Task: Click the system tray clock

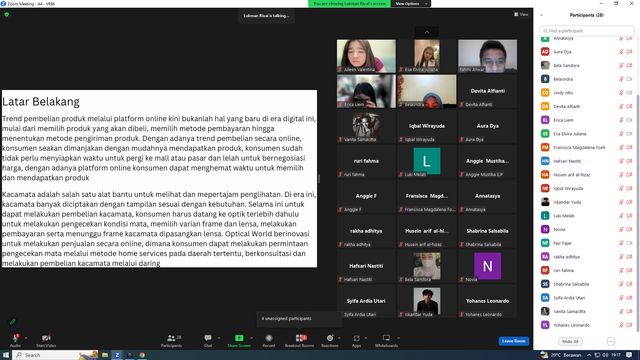Action: click(616, 355)
